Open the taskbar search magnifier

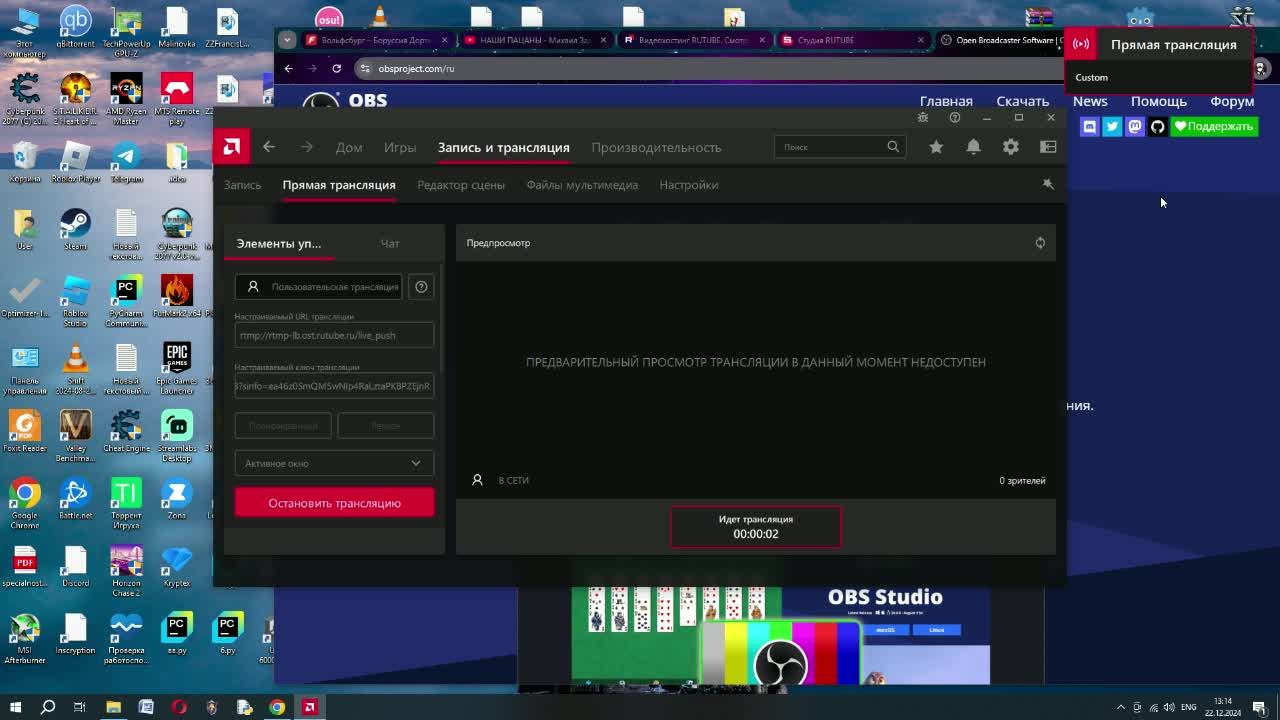(47, 707)
